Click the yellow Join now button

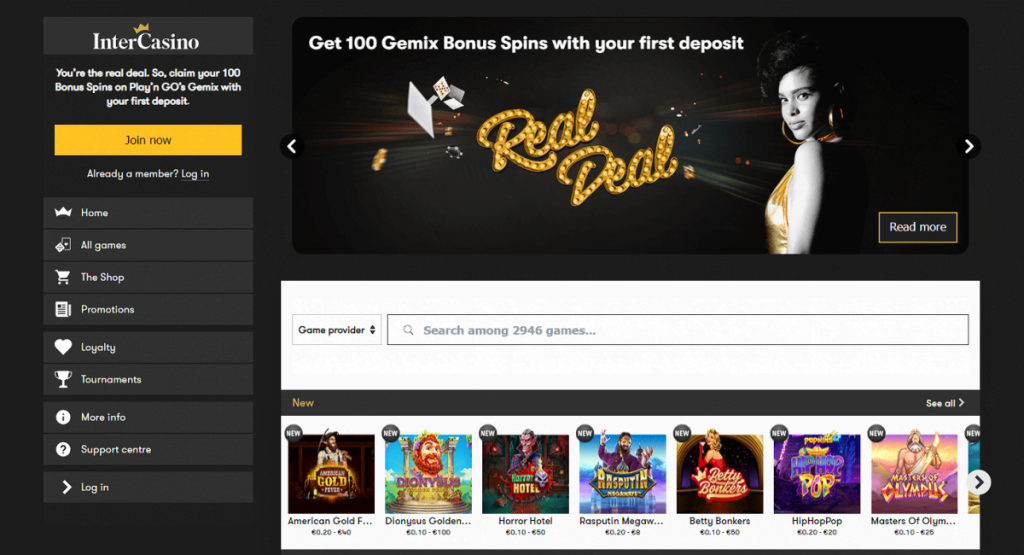(148, 140)
